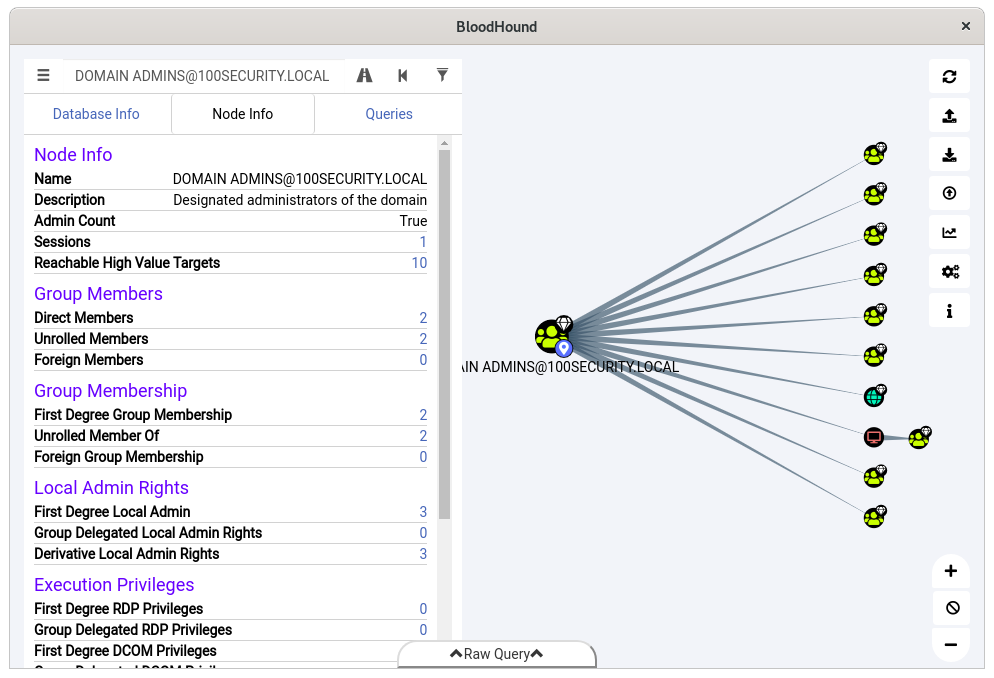Screen dimensions: 994x678
Task: Click the import graph icon
Action: [x=949, y=155]
